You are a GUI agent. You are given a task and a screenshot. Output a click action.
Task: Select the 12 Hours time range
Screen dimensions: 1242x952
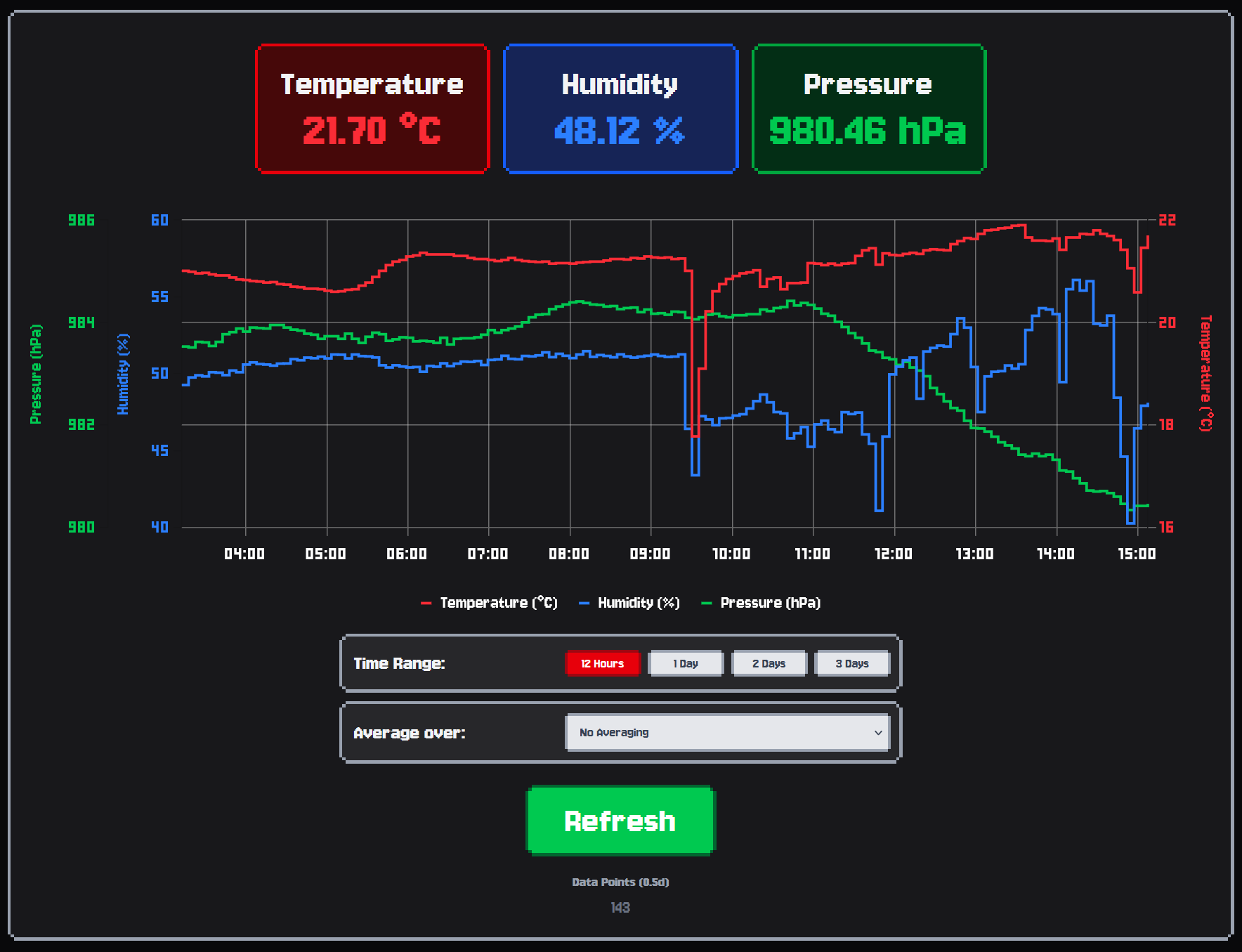click(x=602, y=663)
